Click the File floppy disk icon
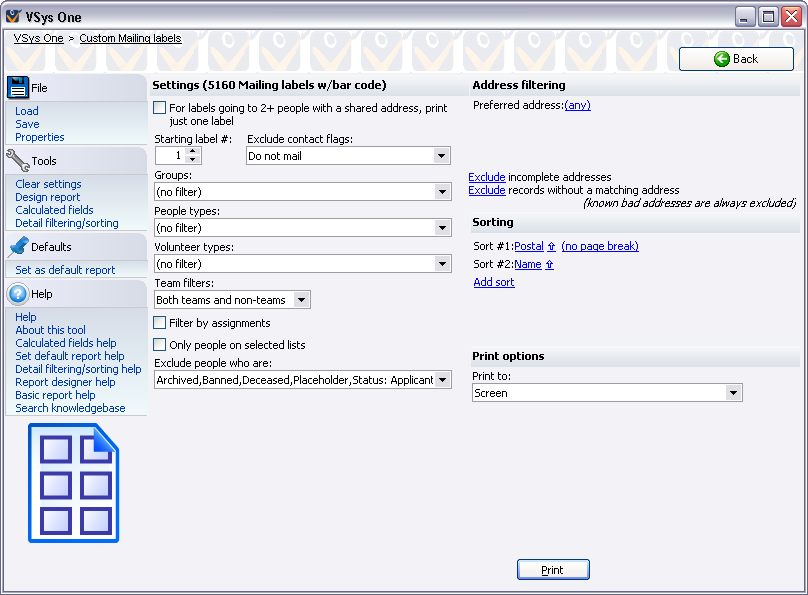Viewport: 808px width, 595px height. (x=18, y=87)
